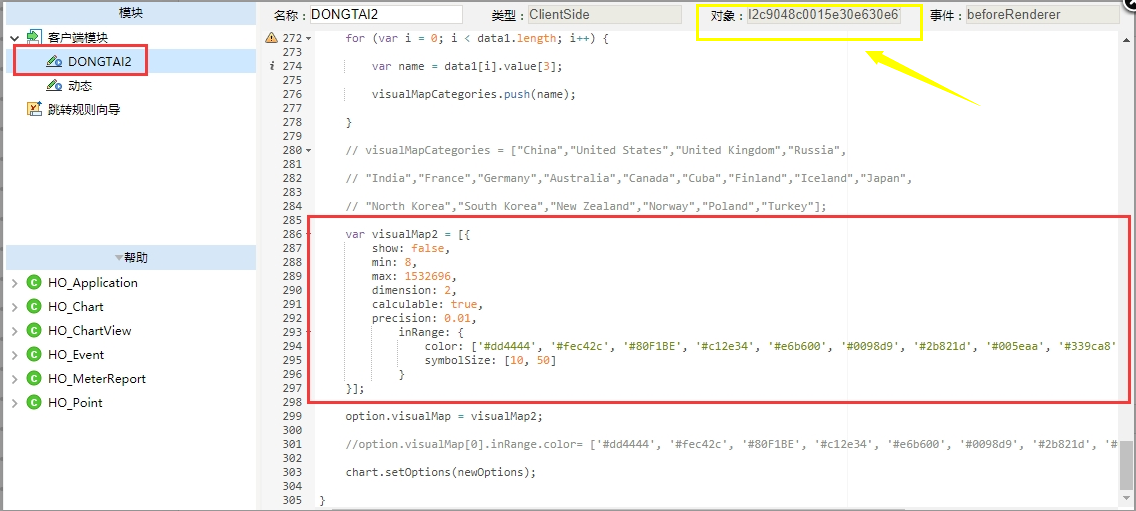This screenshot has width=1136, height=511.
Task: Click 'option.visualMap = visualMap2;' line
Action: (x=443, y=416)
